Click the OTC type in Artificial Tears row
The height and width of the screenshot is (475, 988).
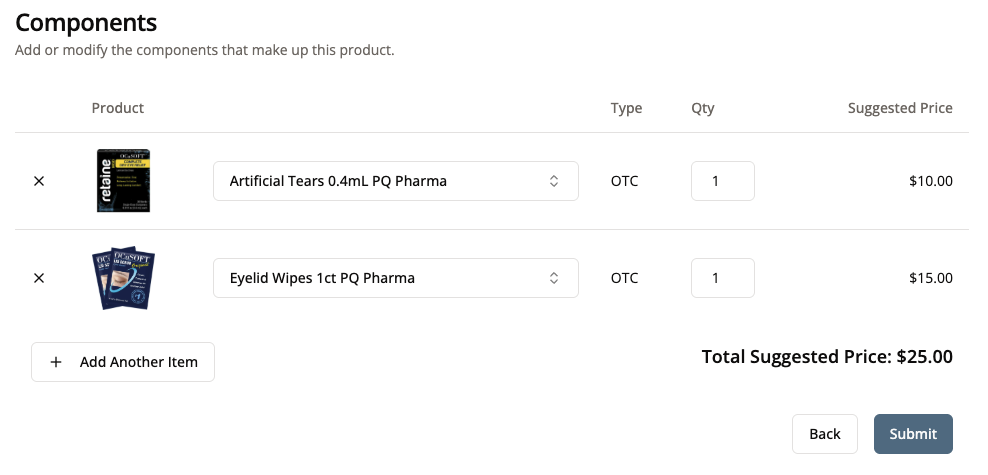[624, 181]
